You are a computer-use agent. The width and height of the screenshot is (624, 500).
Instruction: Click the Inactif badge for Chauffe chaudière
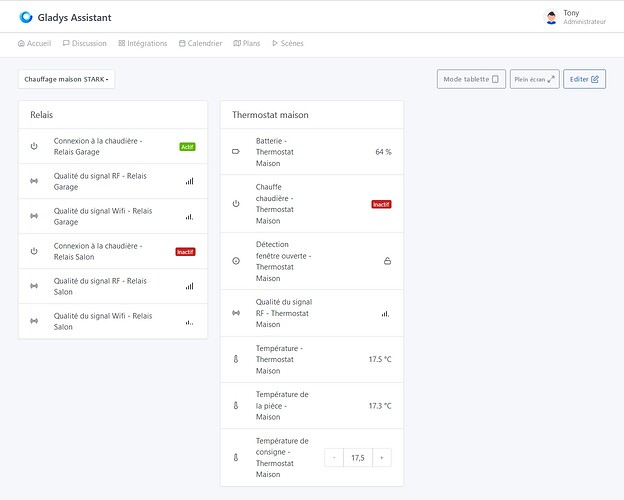point(381,204)
